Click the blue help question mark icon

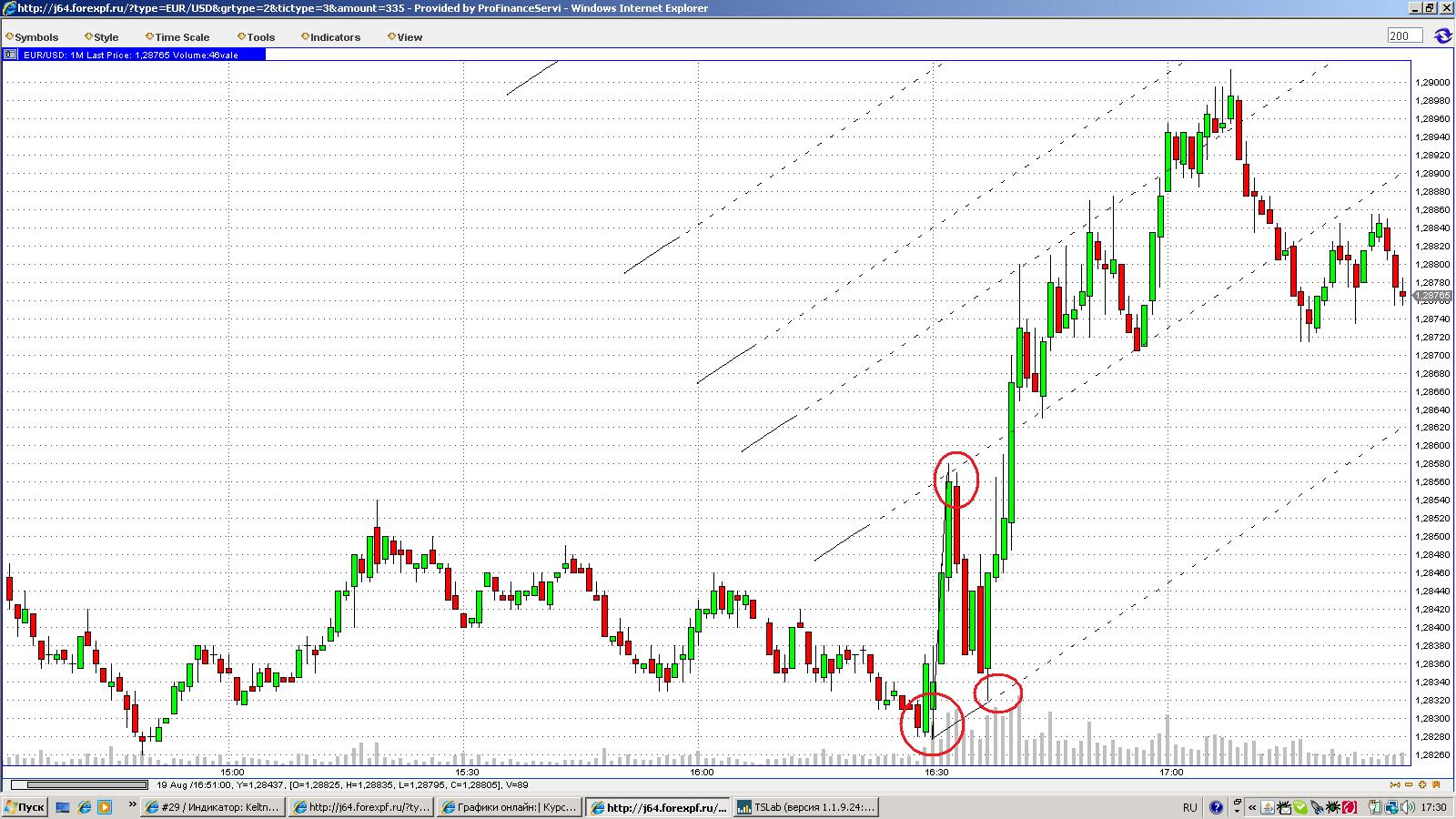click(x=1217, y=807)
